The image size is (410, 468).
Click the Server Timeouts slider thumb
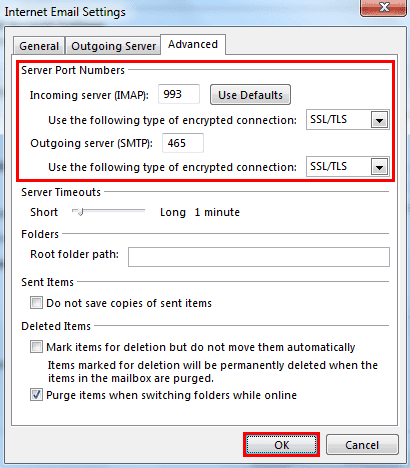pos(80,212)
